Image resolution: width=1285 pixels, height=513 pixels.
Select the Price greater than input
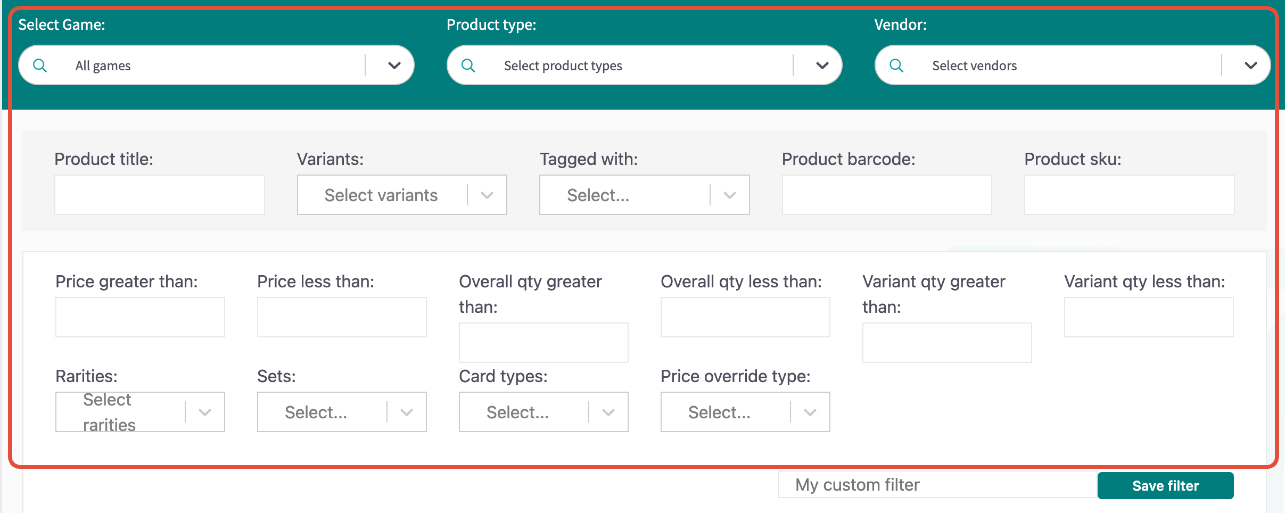(x=140, y=317)
